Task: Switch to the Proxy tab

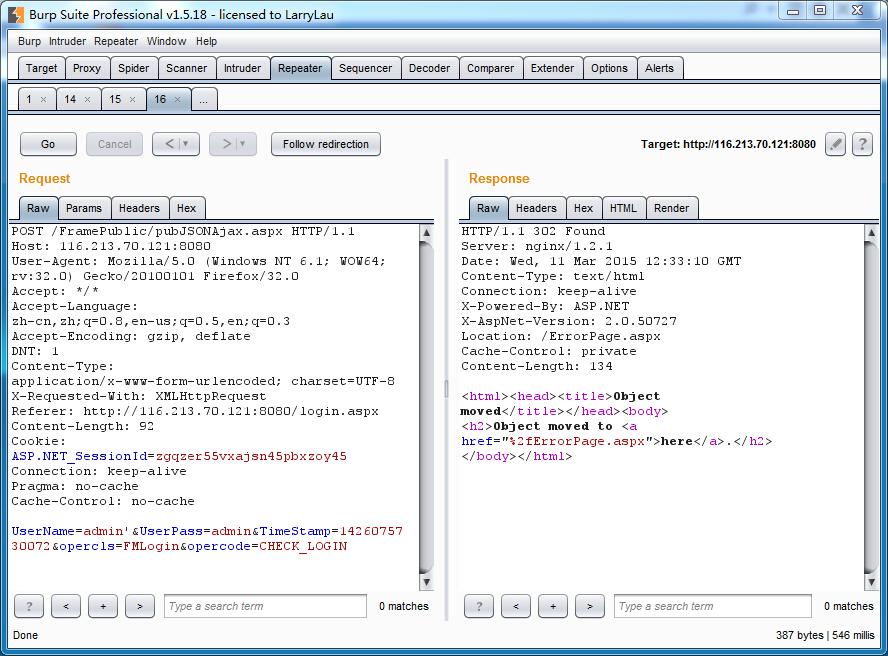Action: 87,68
